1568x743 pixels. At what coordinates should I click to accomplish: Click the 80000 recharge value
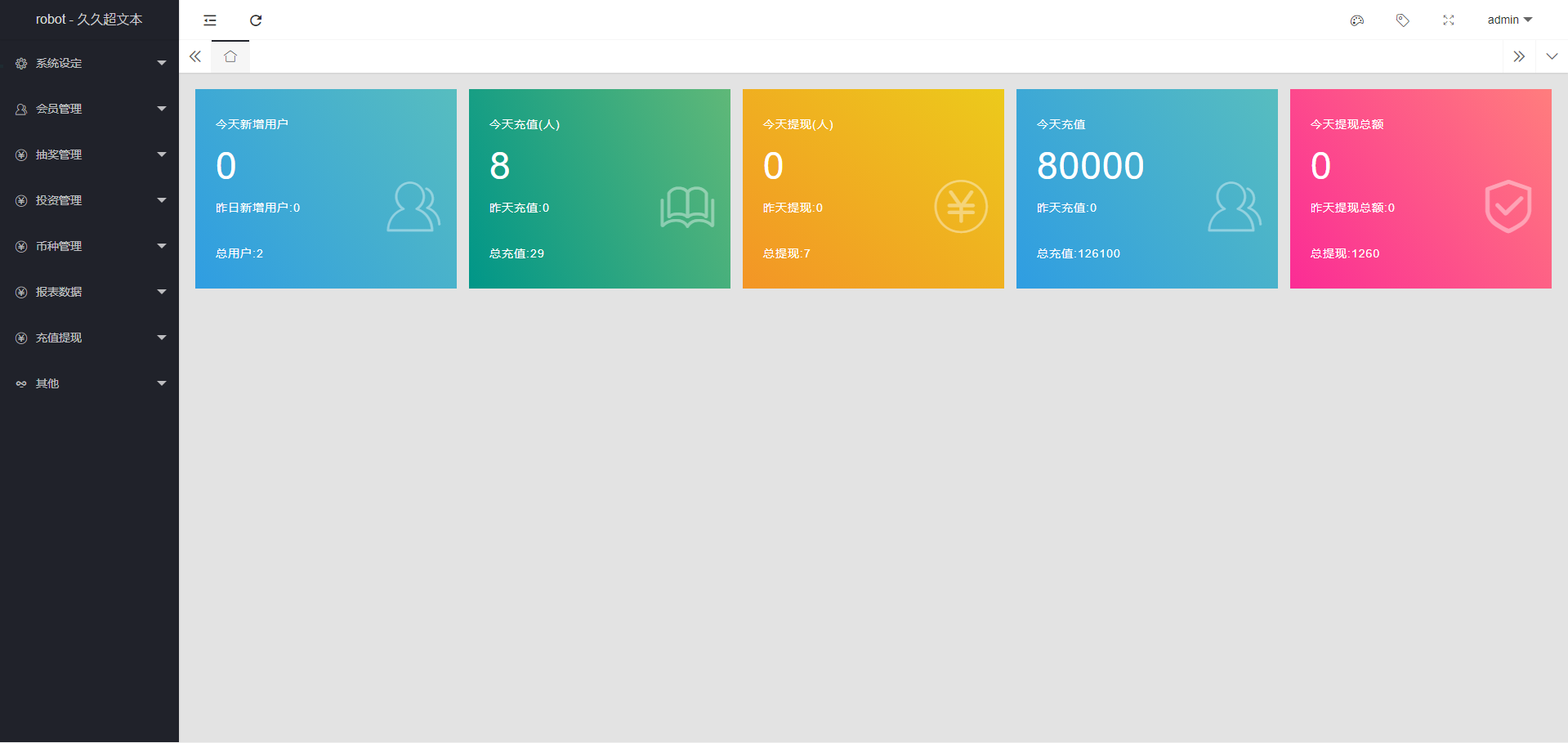(x=1091, y=166)
